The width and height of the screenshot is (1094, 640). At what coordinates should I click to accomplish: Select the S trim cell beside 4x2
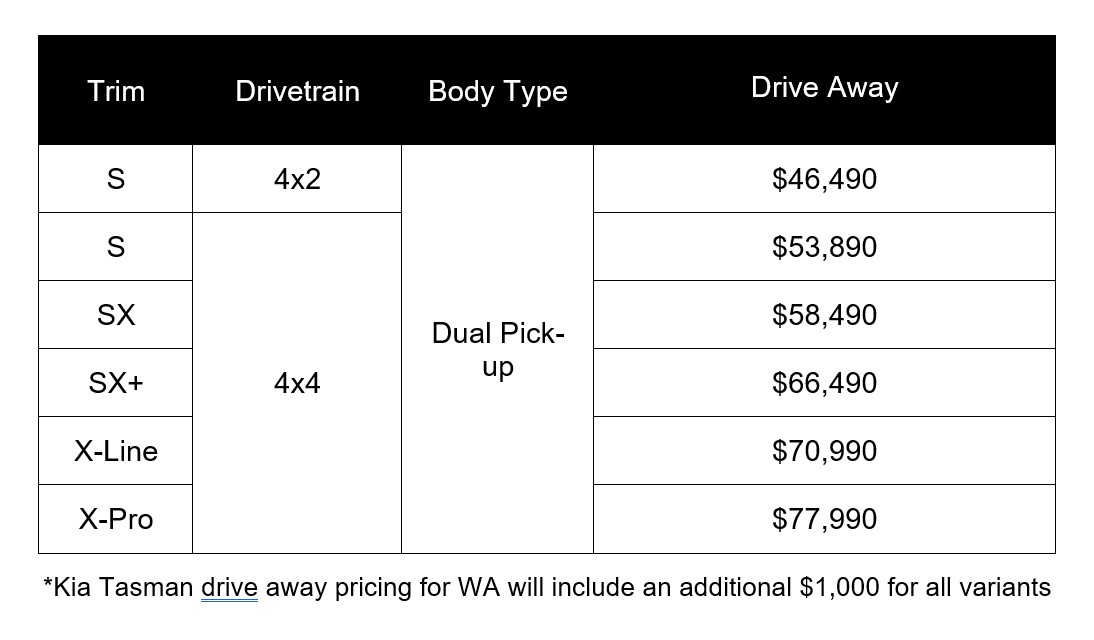tap(116, 179)
